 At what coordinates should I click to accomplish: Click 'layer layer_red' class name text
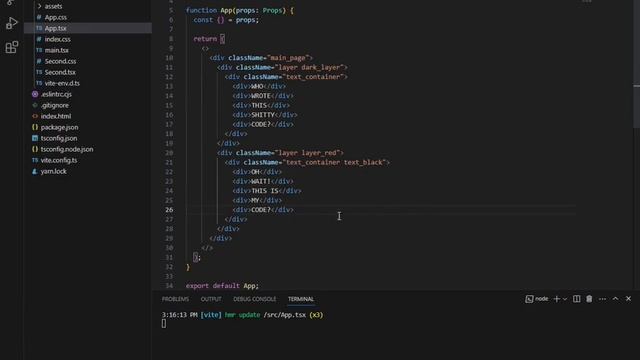pyautogui.click(x=307, y=153)
